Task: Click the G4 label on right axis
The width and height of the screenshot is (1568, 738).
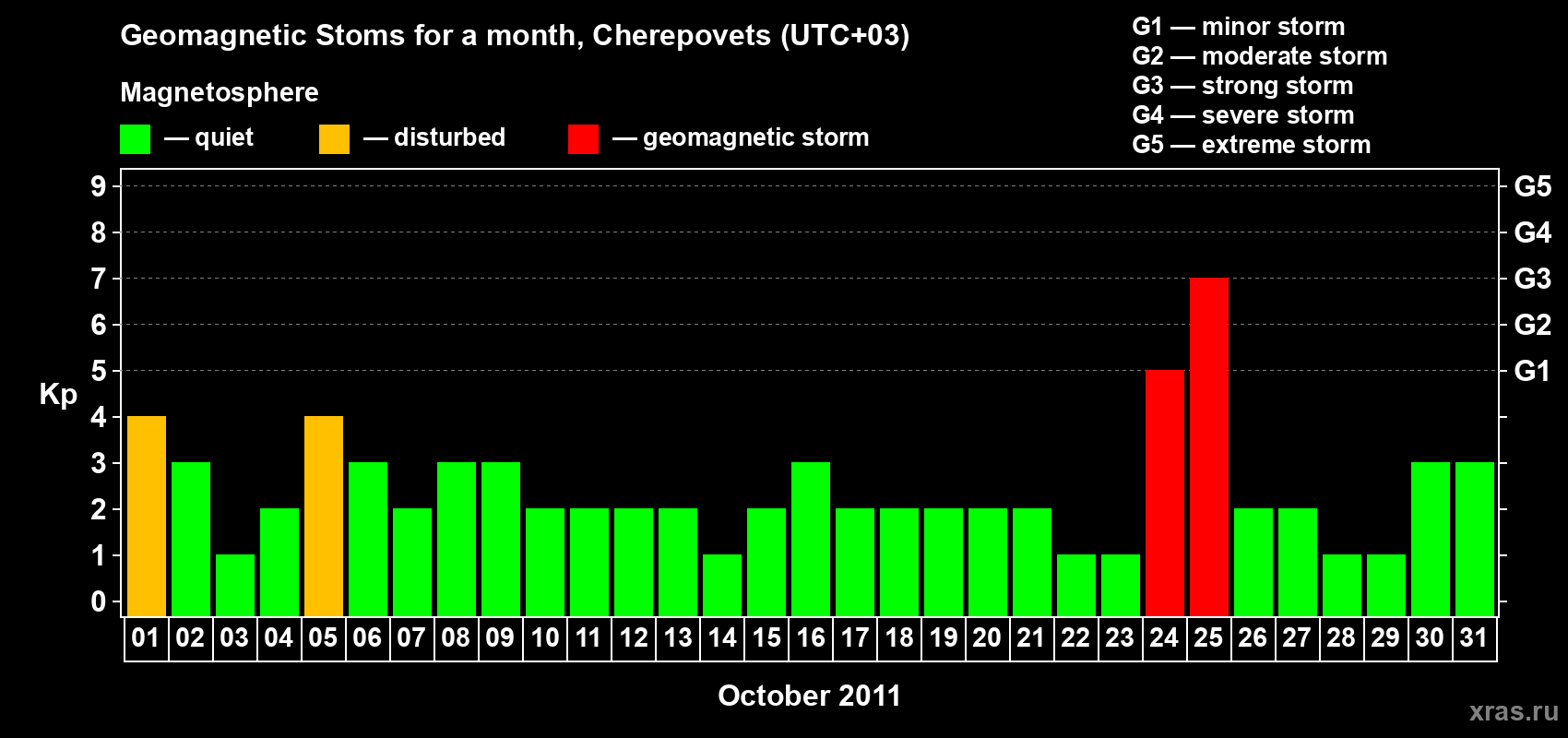Action: (1533, 232)
